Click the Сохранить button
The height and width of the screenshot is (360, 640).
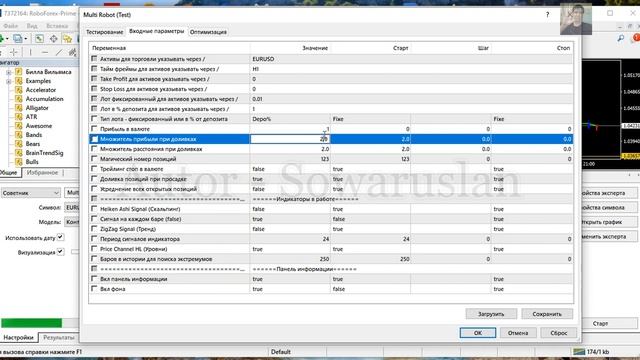click(547, 314)
